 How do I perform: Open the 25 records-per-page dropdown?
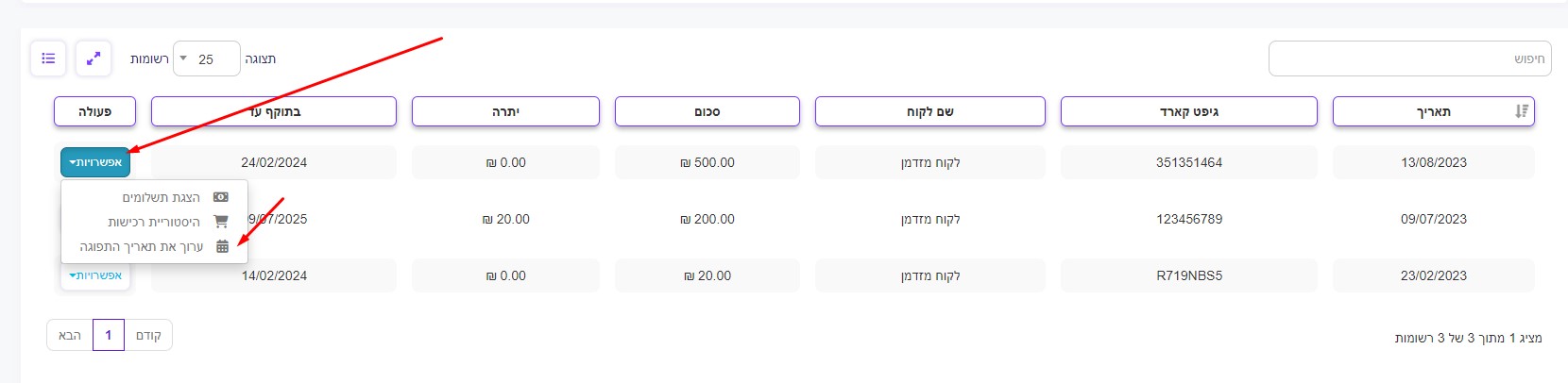207,58
